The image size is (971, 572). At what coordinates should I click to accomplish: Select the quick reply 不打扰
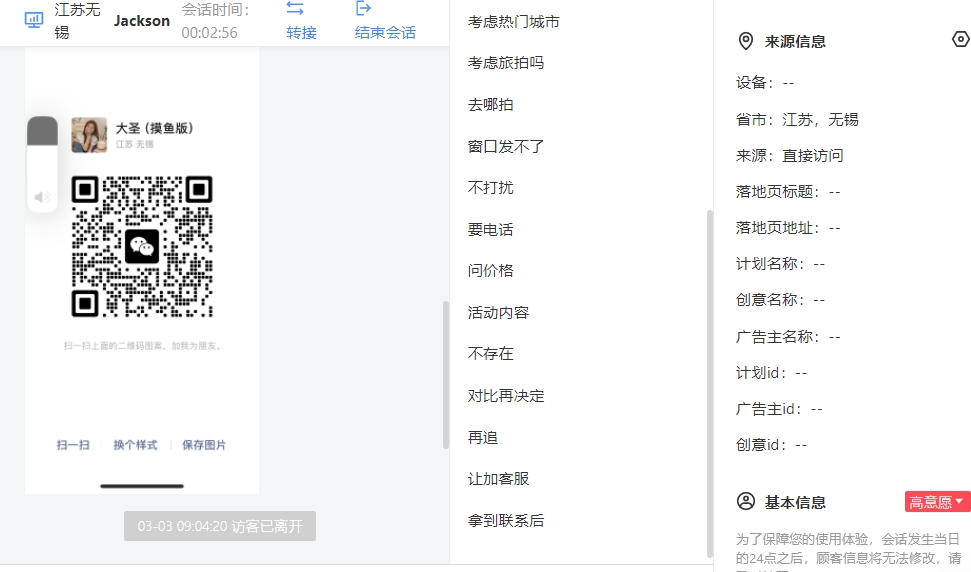point(490,188)
